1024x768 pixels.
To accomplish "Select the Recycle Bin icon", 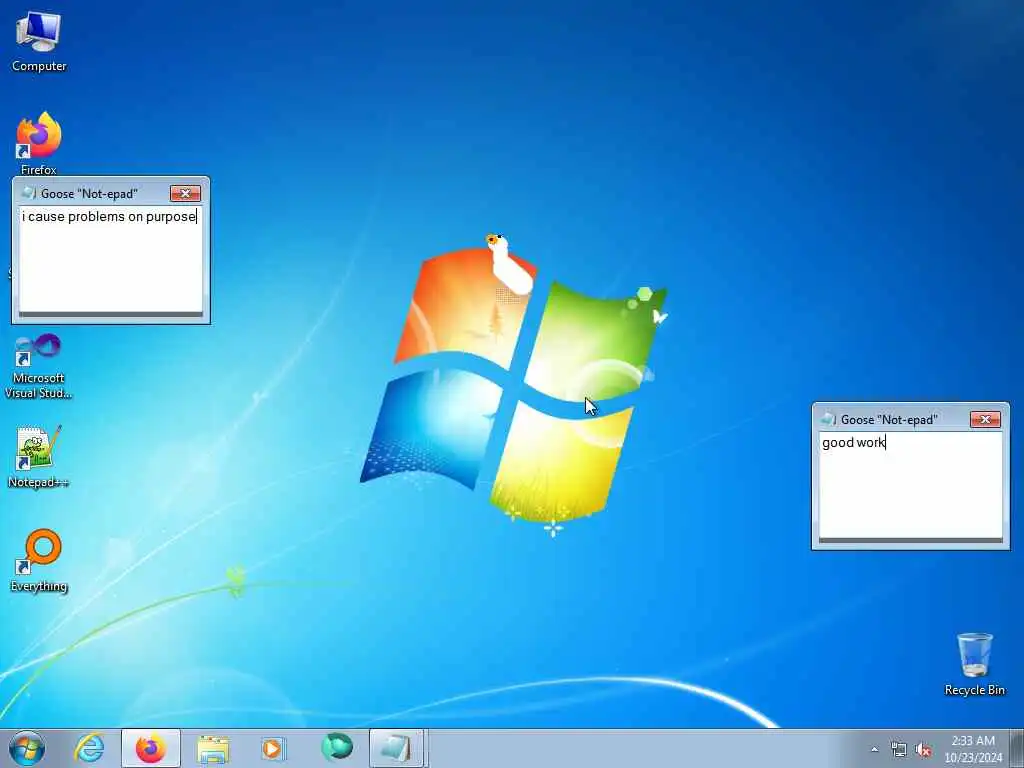I will pyautogui.click(x=974, y=664).
